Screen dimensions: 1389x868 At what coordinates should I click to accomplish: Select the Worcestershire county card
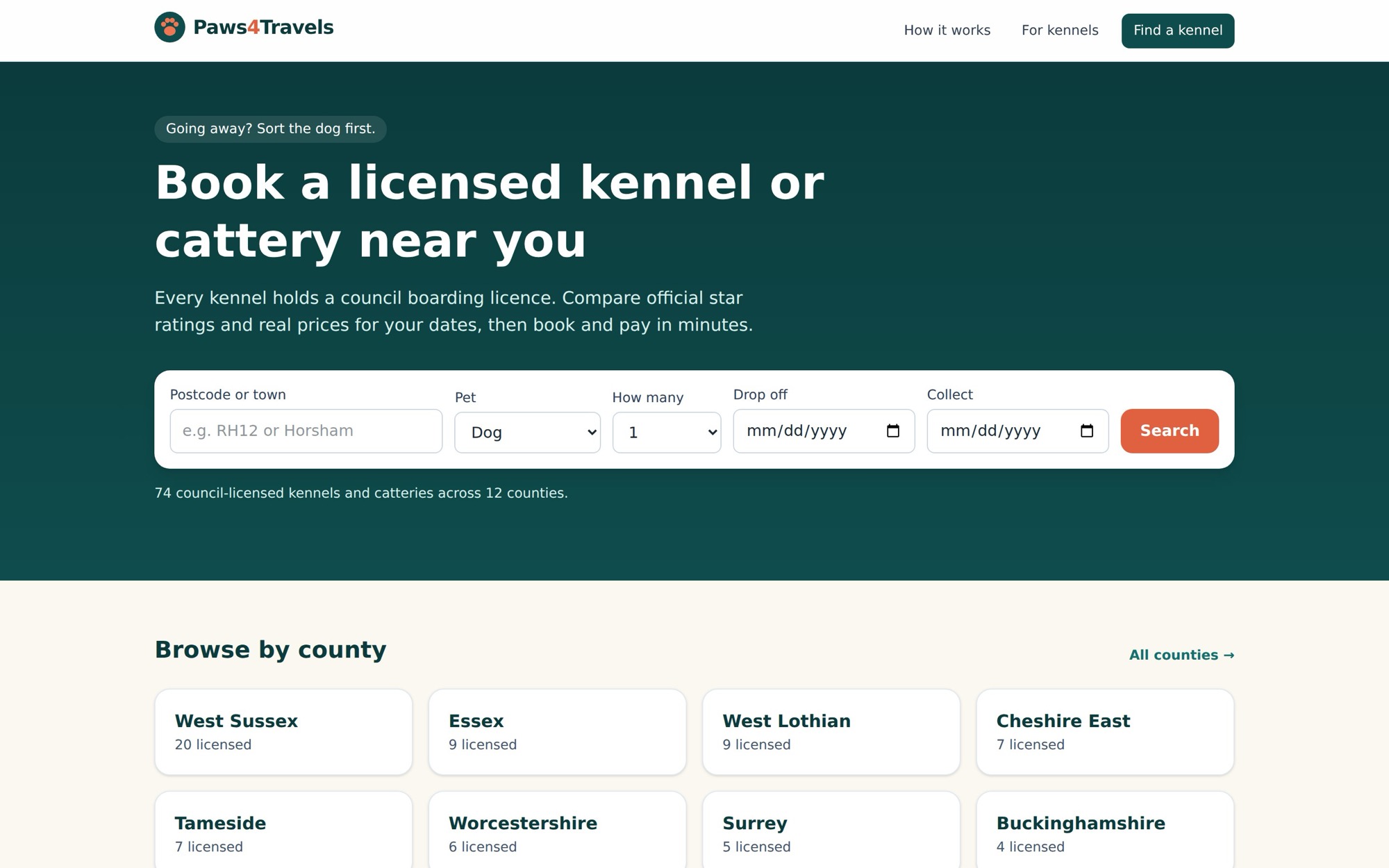click(x=557, y=831)
